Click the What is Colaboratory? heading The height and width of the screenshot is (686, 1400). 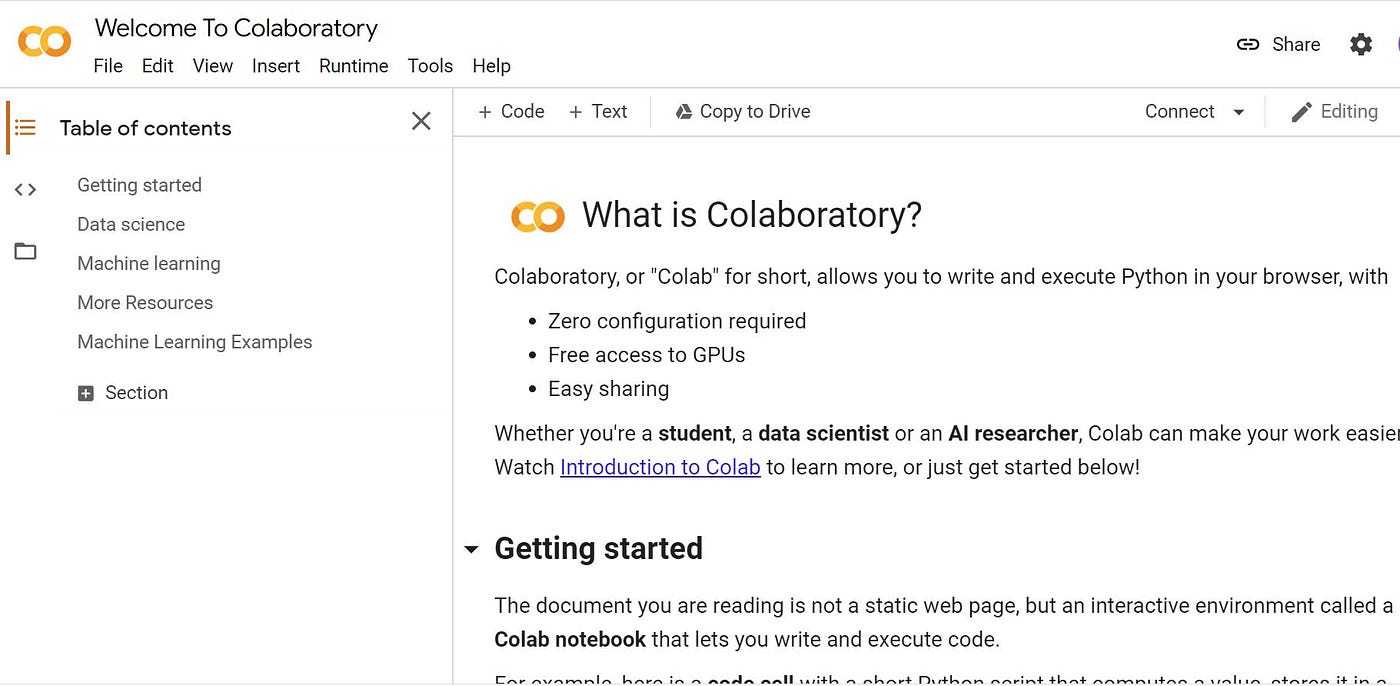point(752,215)
